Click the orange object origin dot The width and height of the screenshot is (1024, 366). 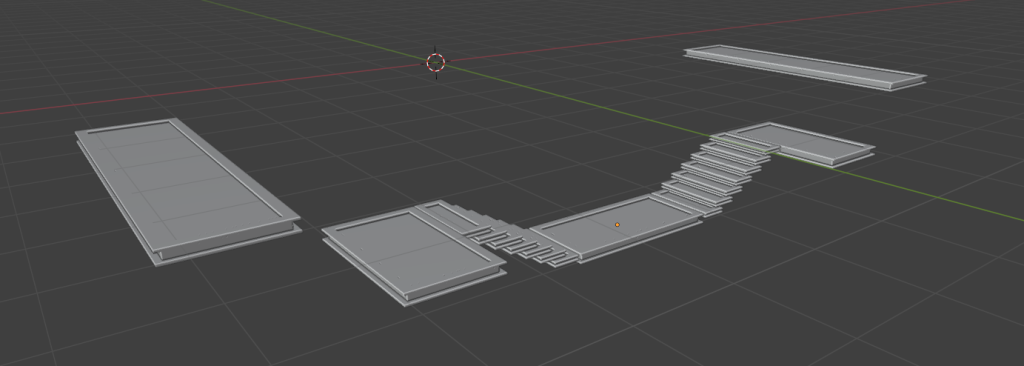tap(617, 225)
